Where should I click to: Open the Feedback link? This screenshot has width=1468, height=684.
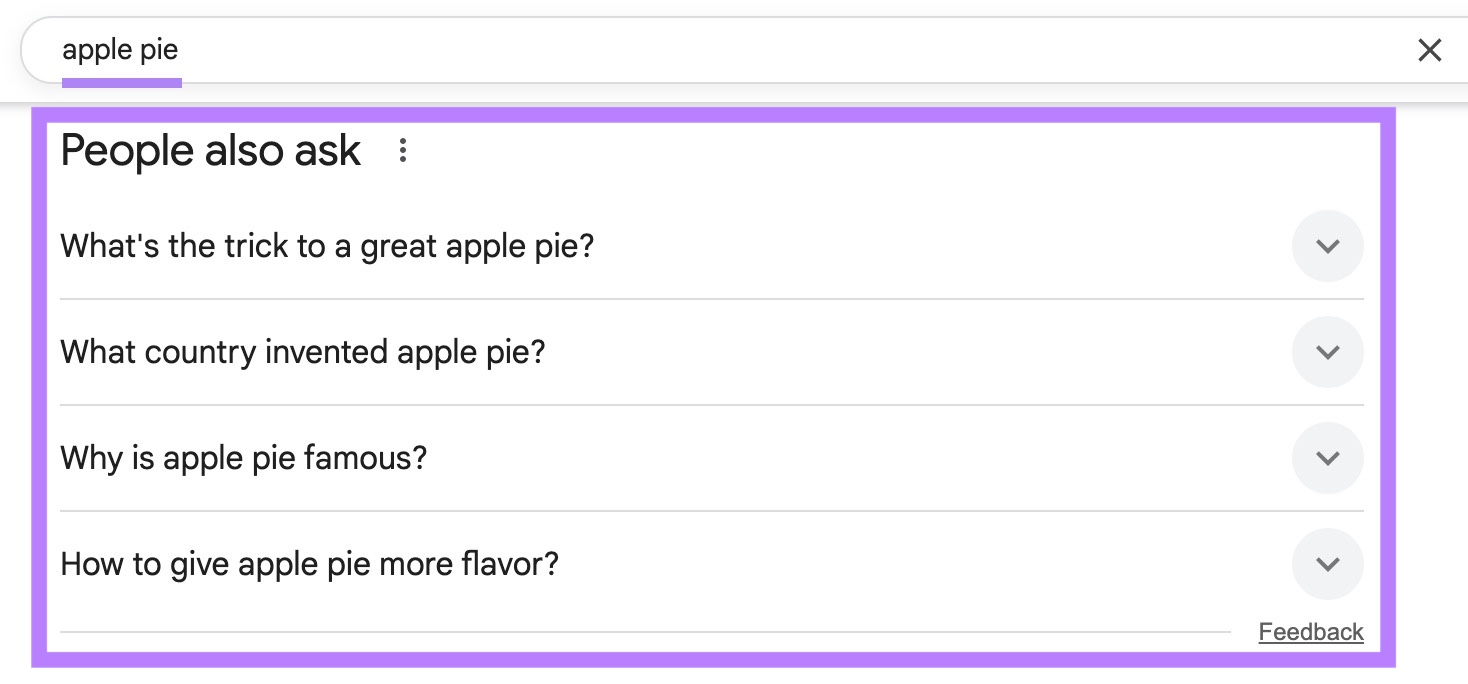point(1311,631)
